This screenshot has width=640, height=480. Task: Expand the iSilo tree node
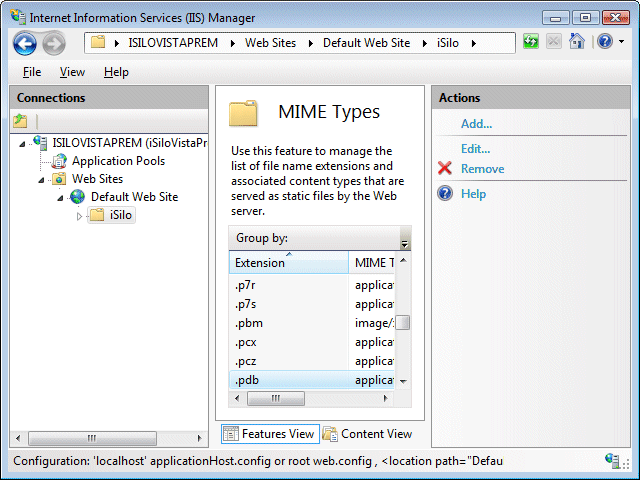pyautogui.click(x=80, y=216)
